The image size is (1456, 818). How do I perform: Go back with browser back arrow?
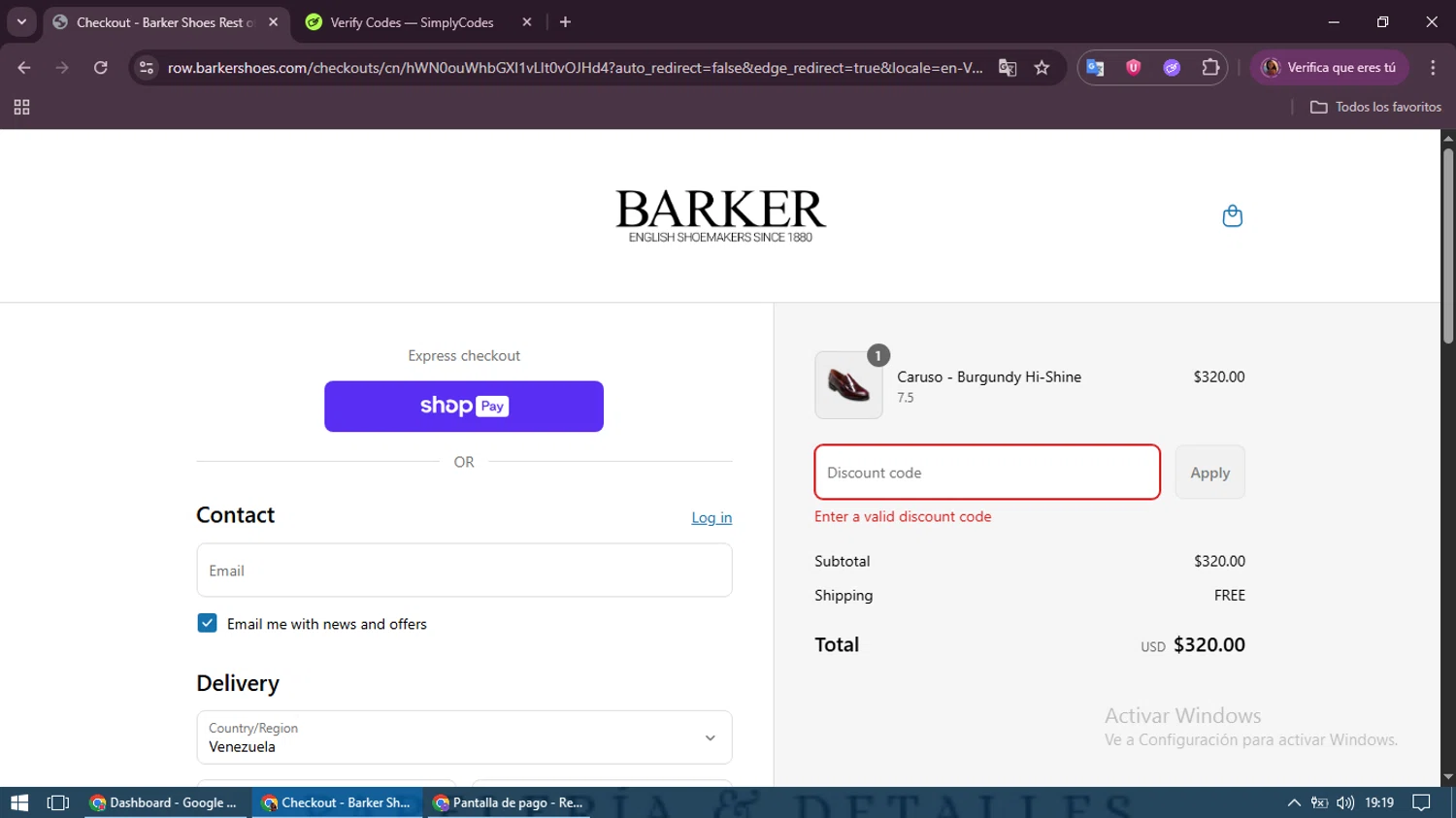tap(24, 68)
